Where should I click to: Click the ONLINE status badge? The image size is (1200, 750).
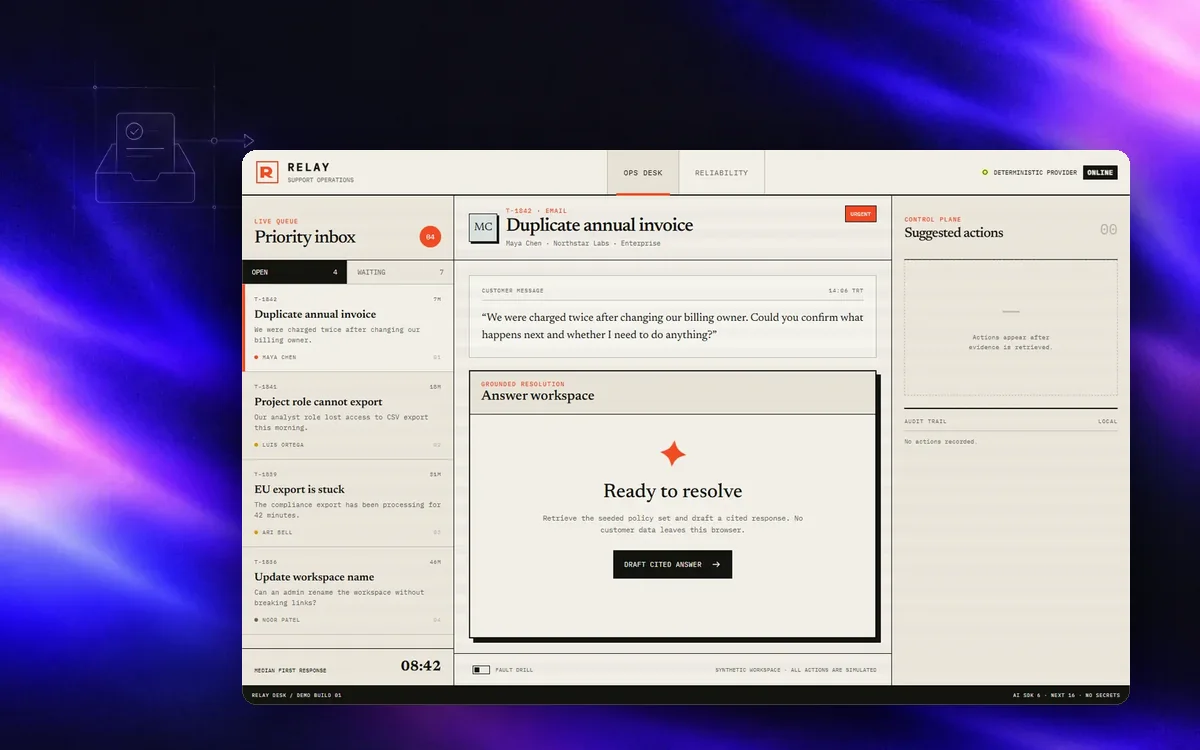pyautogui.click(x=1100, y=172)
